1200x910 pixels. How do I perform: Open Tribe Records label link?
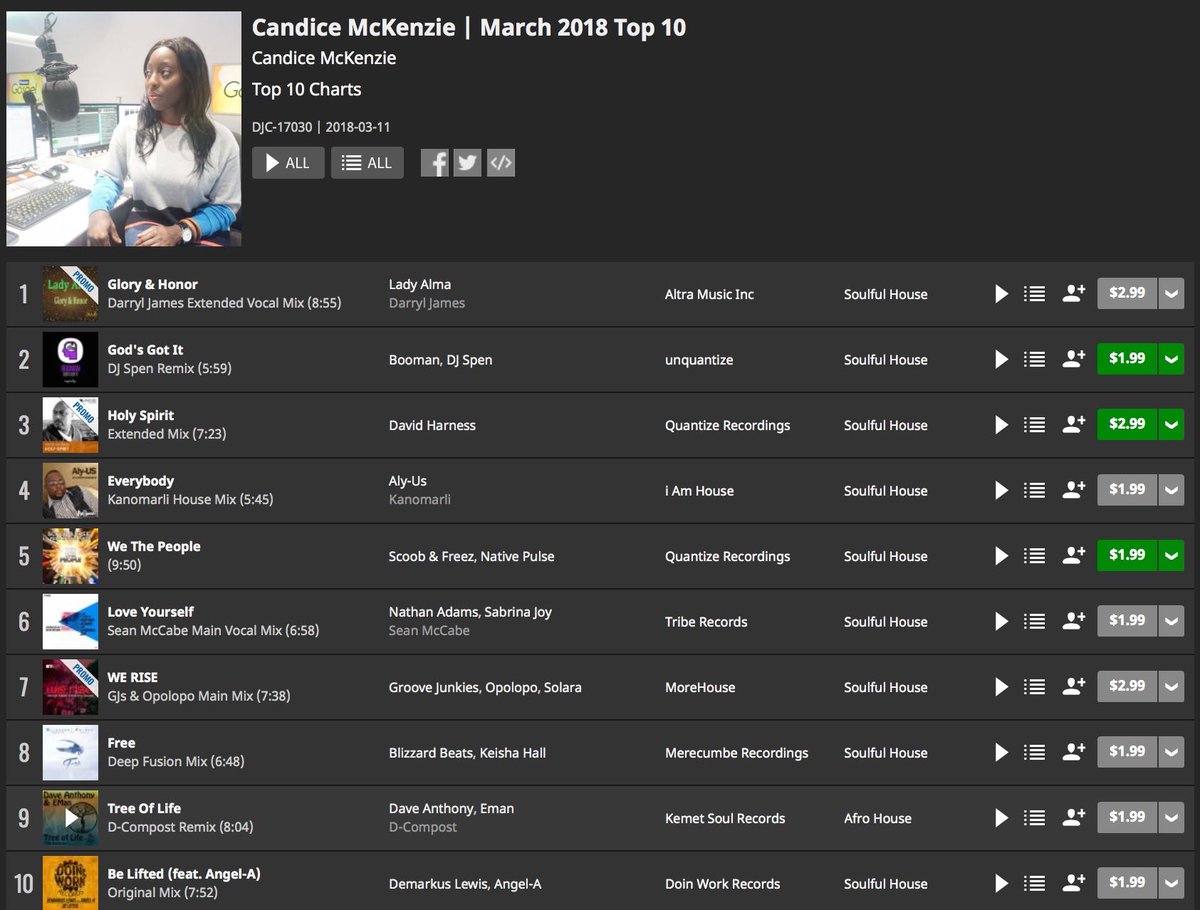[x=706, y=621]
